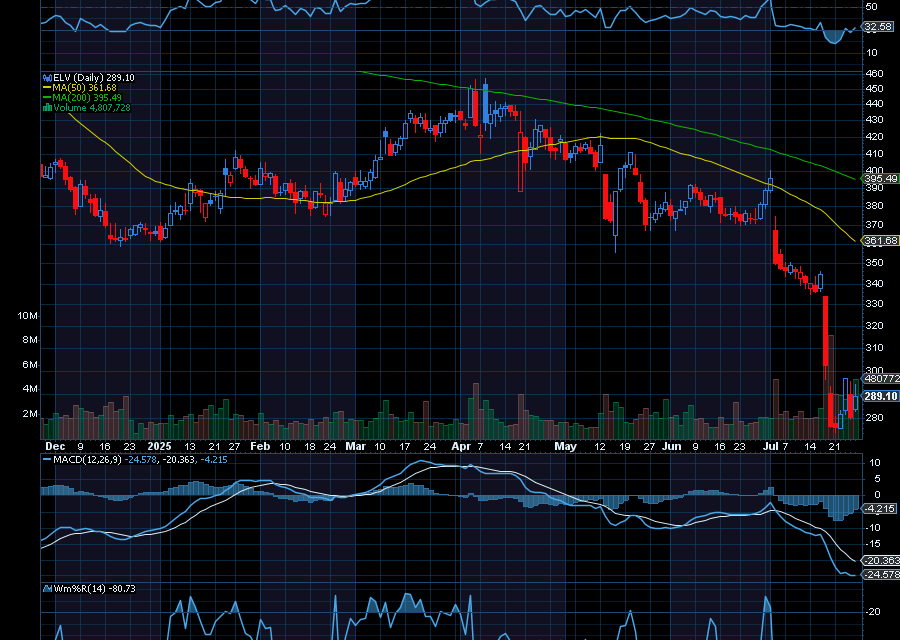The height and width of the screenshot is (640, 900).
Task: Click the Jul label on the date axis
Action: pos(772,447)
